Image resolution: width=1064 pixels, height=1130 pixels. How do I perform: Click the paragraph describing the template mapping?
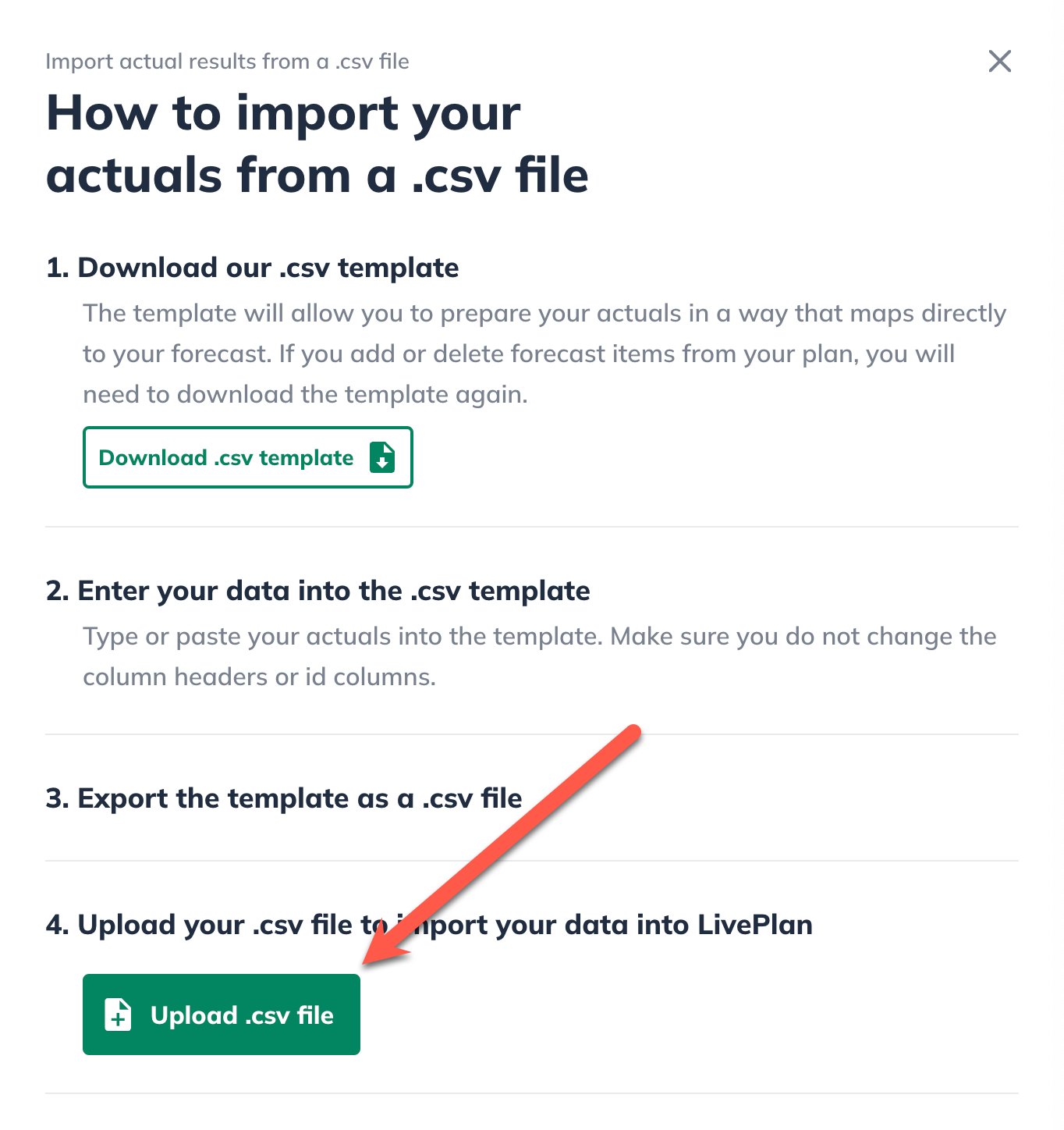(x=544, y=354)
